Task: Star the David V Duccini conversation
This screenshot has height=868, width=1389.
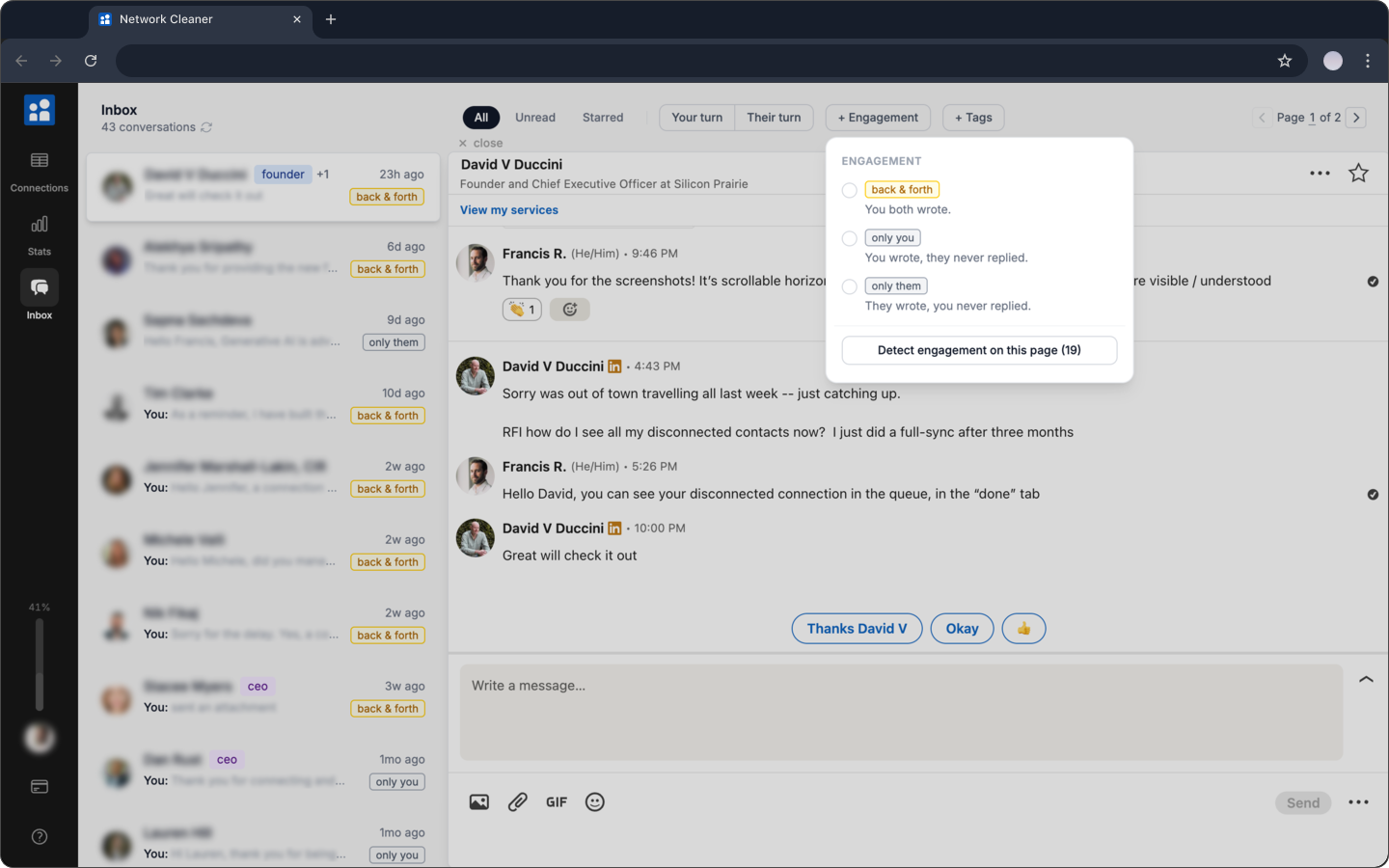Action: tap(1358, 174)
